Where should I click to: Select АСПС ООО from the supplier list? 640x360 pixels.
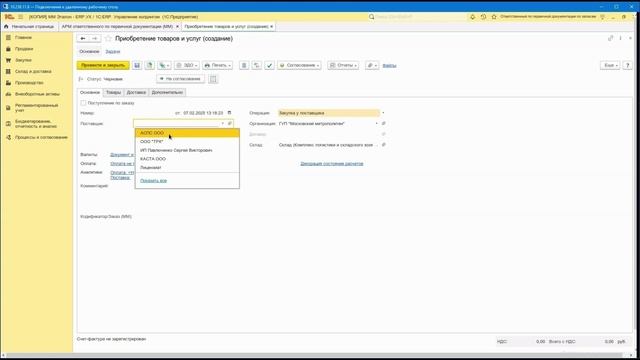[x=187, y=133]
